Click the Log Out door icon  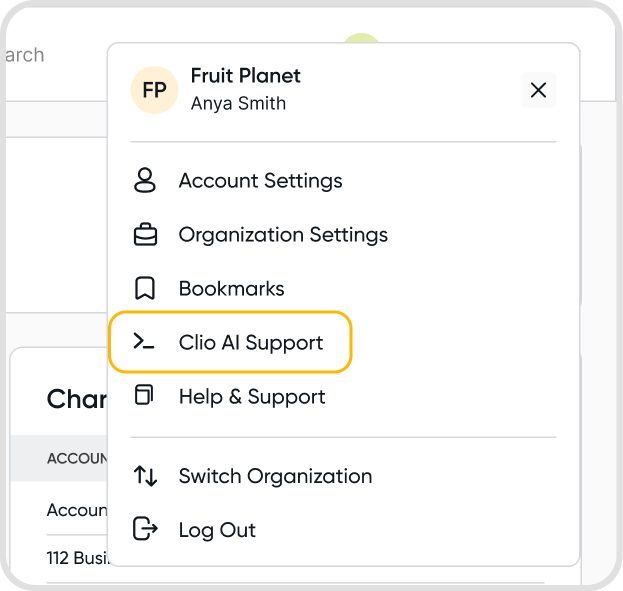pyautogui.click(x=145, y=530)
